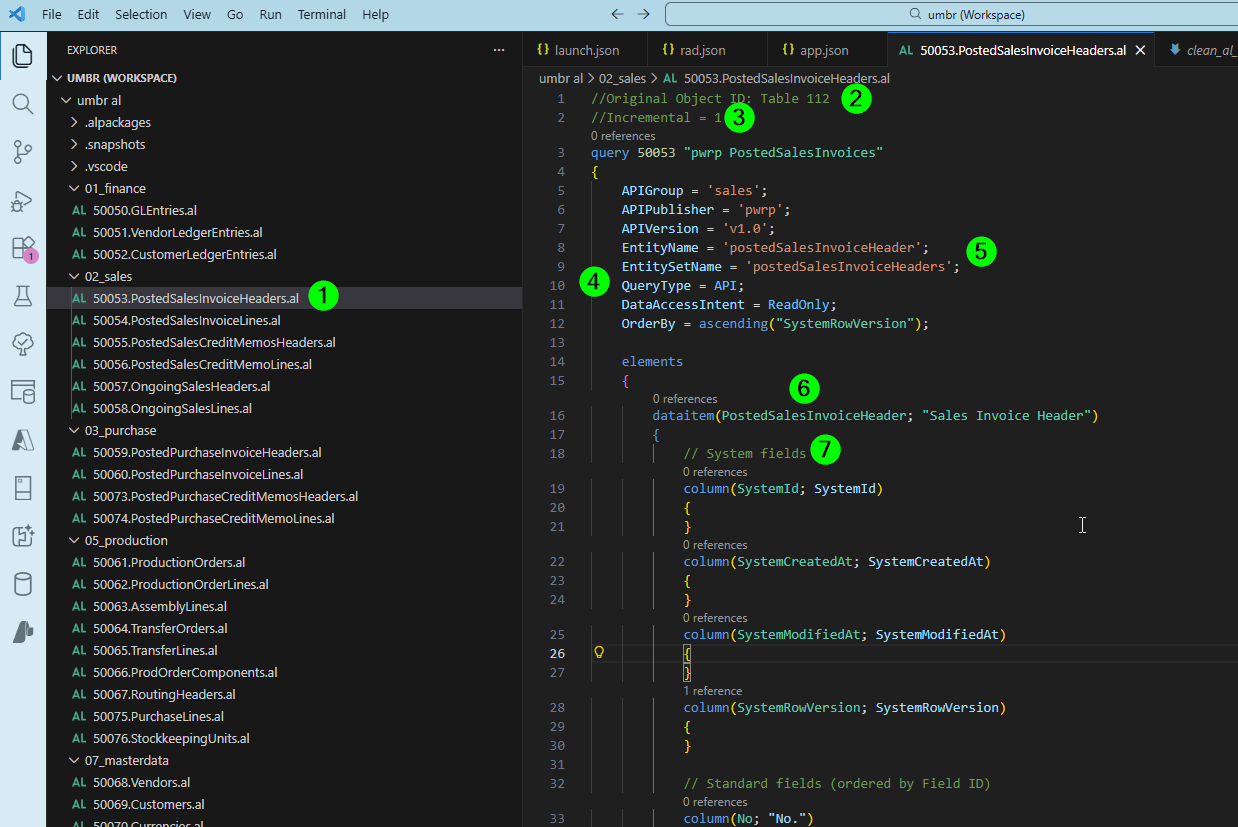1238x827 pixels.
Task: Open 50051.VendorLedgerEntries.al file
Action: coord(284,232)
